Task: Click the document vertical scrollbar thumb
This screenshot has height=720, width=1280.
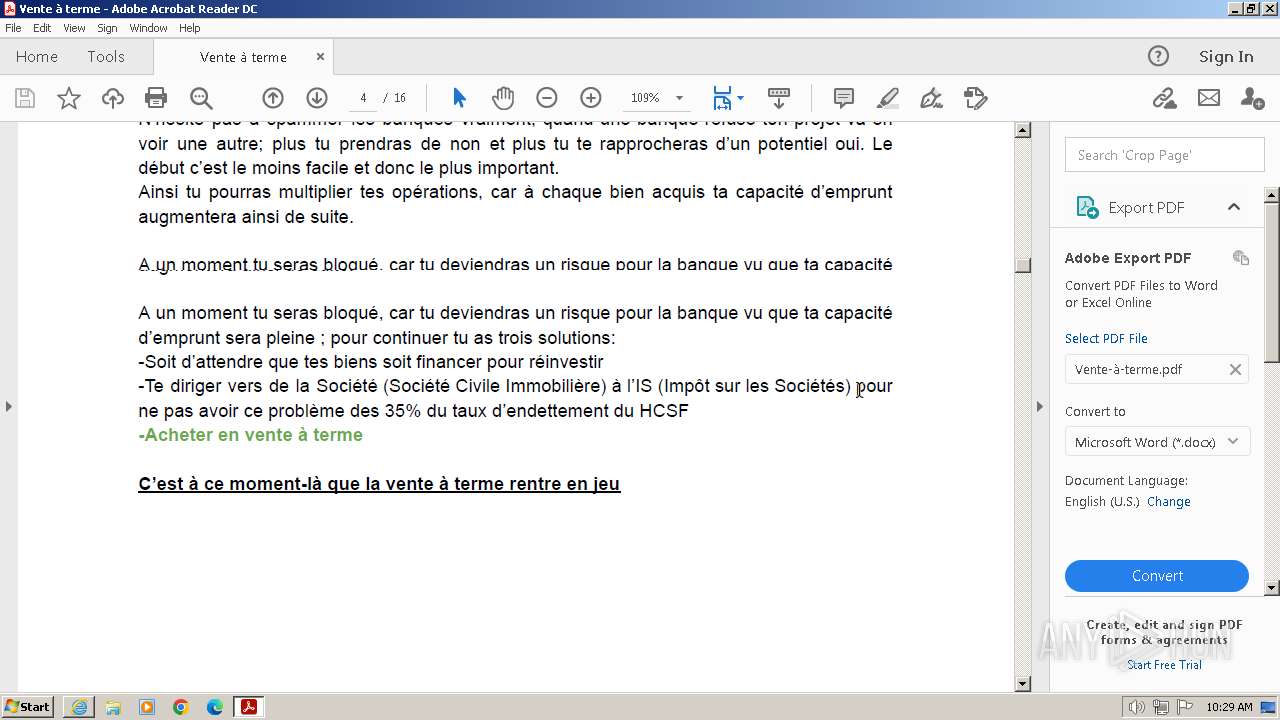Action: [x=1022, y=265]
